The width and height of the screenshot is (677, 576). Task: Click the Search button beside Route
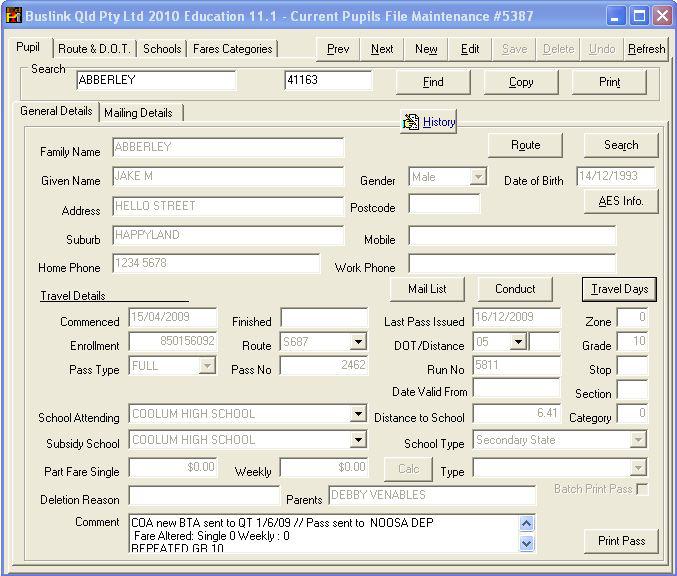coord(621,145)
